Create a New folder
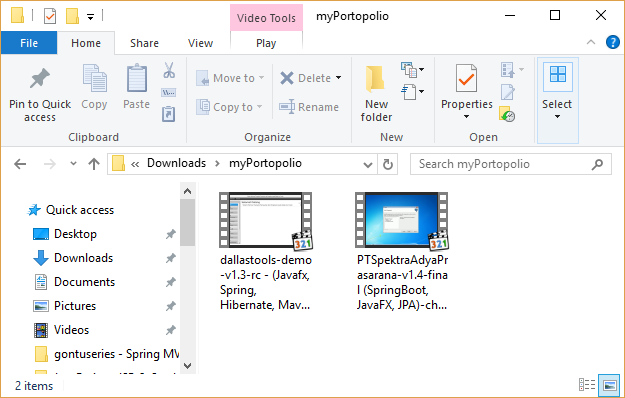This screenshot has width=625, height=398. point(376,94)
